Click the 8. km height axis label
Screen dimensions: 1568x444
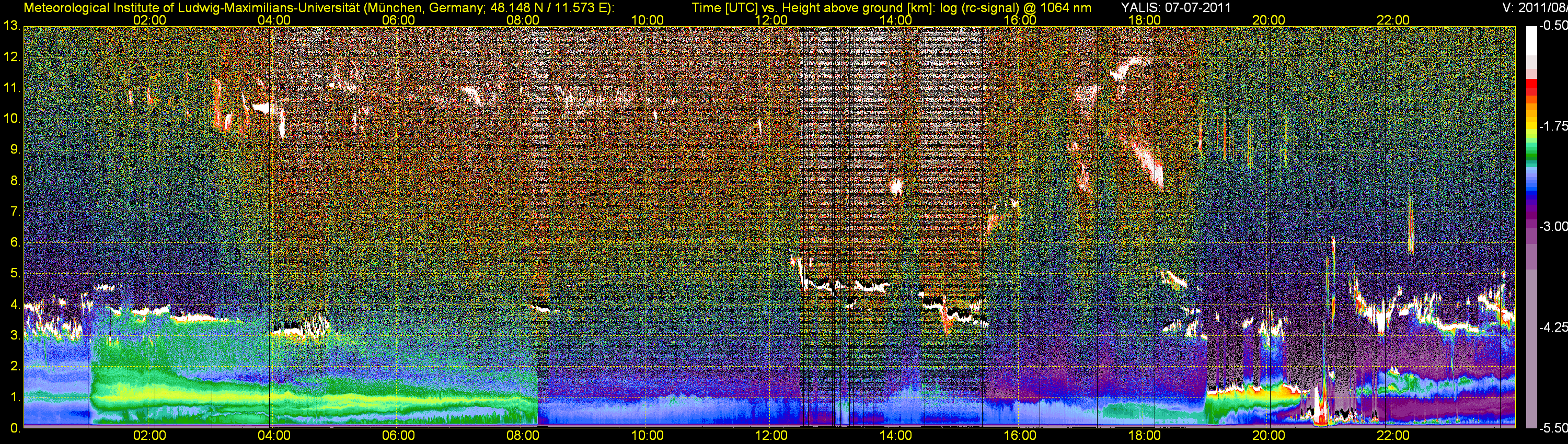coord(15,181)
